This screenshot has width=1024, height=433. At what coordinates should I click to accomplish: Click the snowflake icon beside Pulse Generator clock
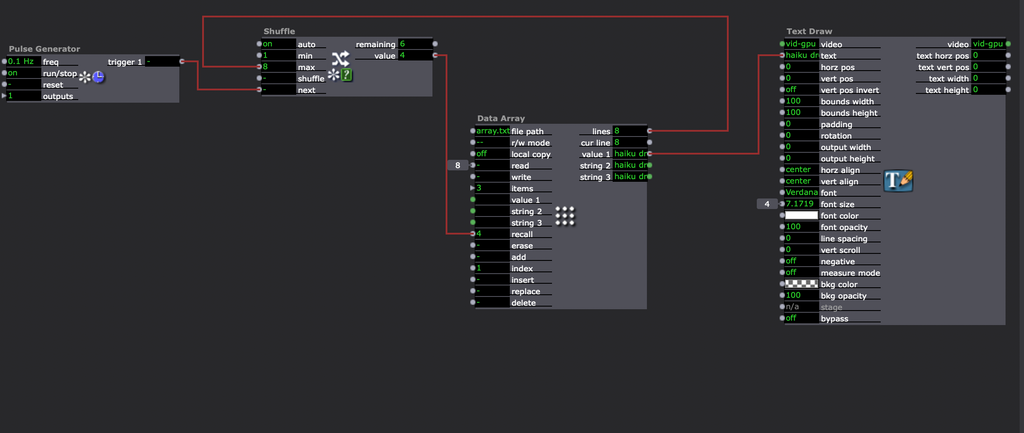click(x=85, y=76)
